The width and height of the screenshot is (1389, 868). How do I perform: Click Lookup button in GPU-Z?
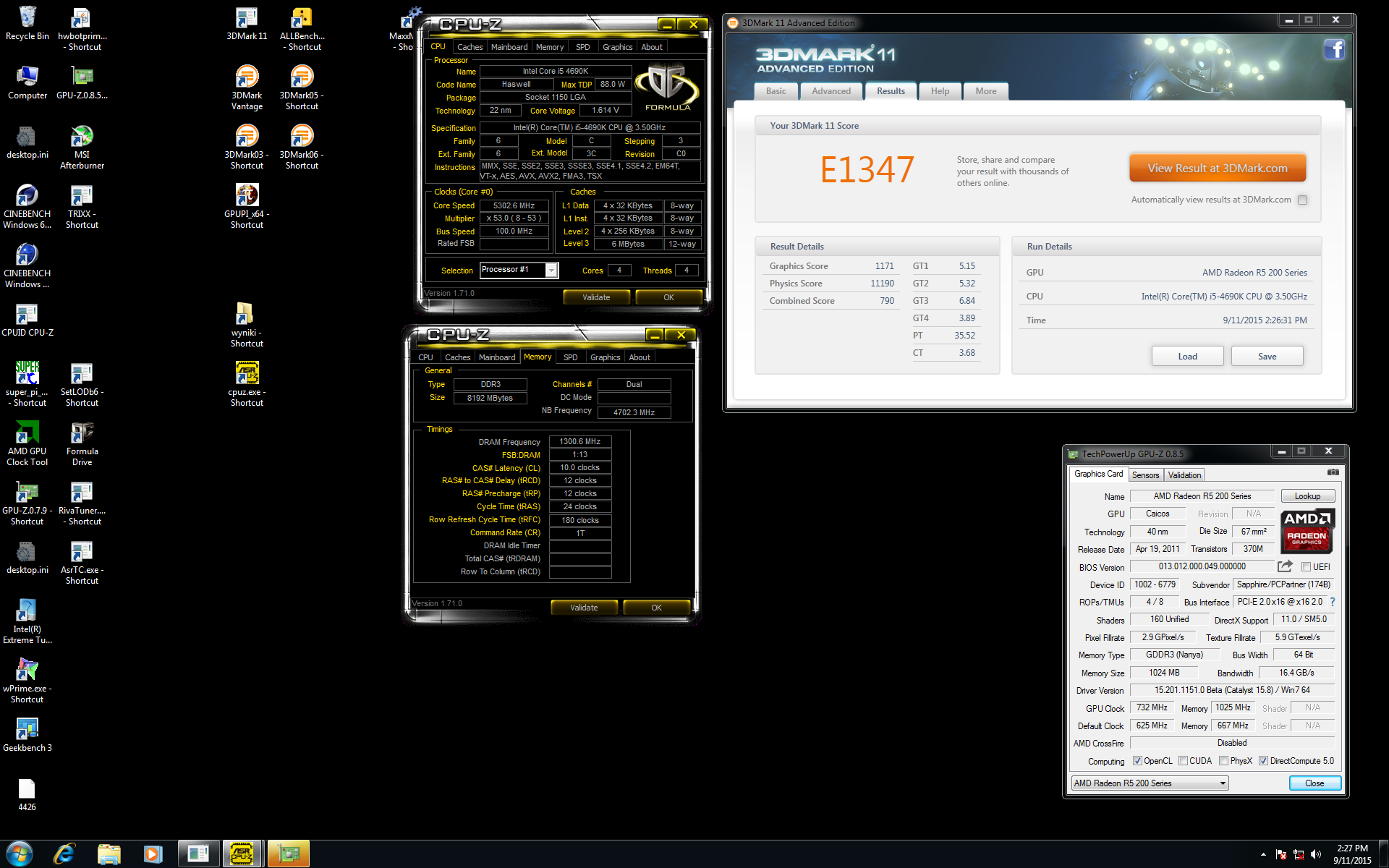1307,496
